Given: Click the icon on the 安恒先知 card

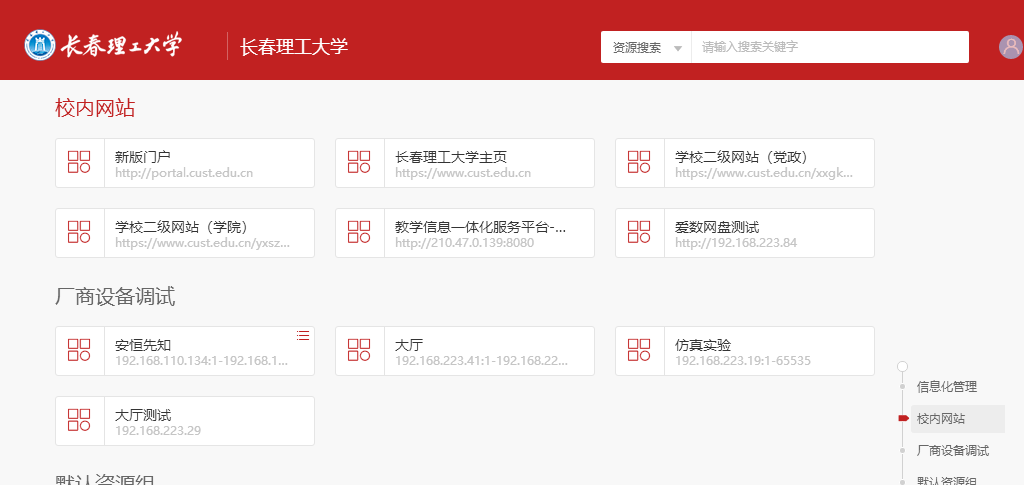Looking at the screenshot, I should [x=80, y=351].
